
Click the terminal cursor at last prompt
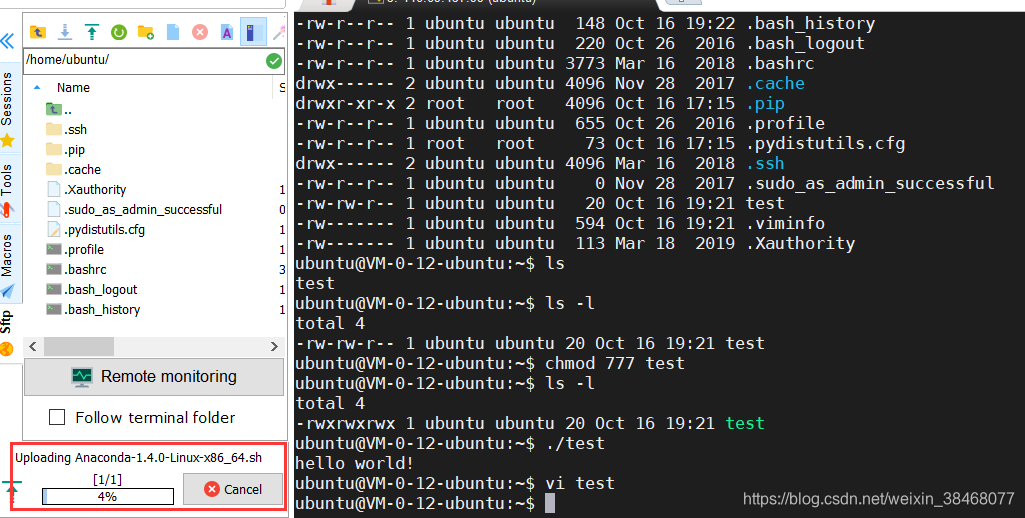coord(550,503)
